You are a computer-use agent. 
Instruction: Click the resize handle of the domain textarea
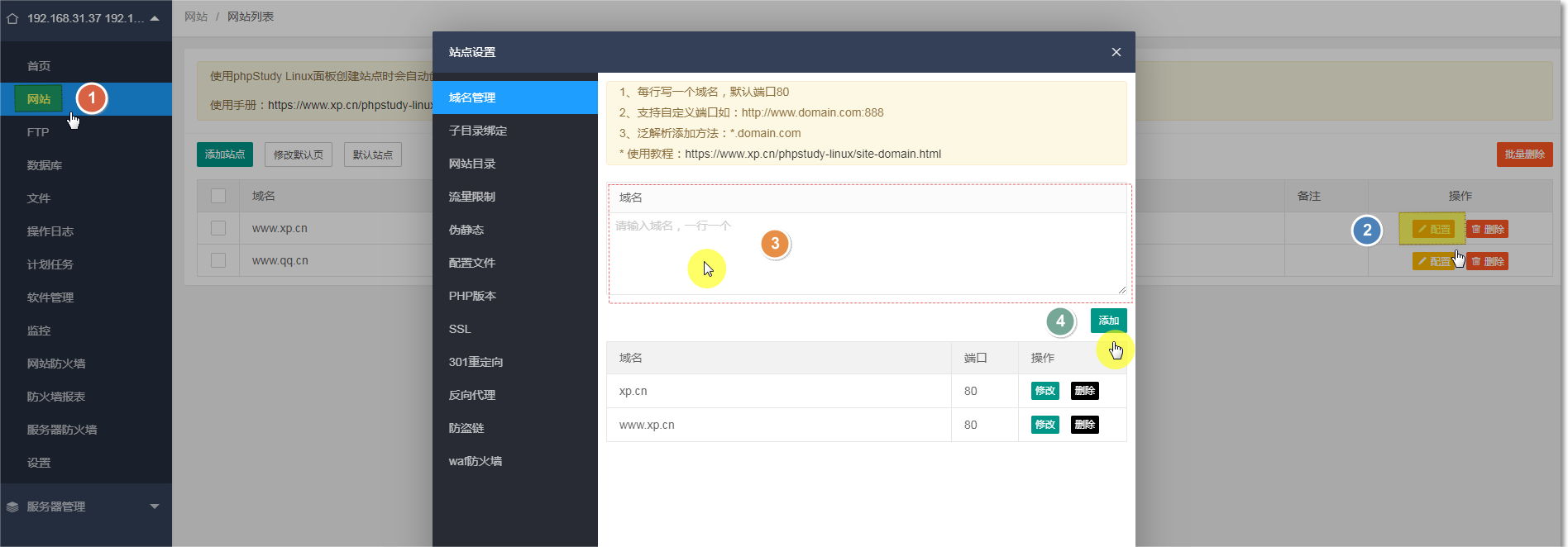[x=1122, y=289]
